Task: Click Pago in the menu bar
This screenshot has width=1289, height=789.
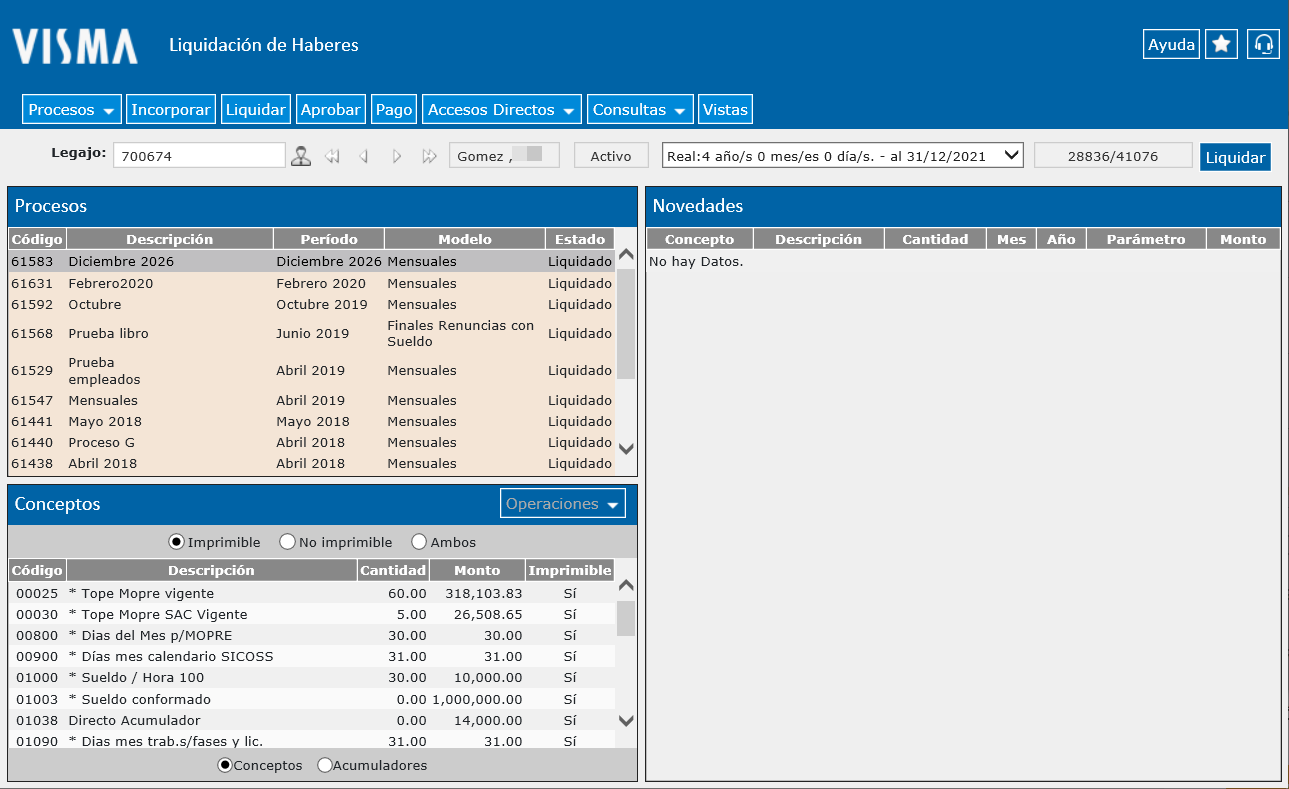Action: pos(394,110)
